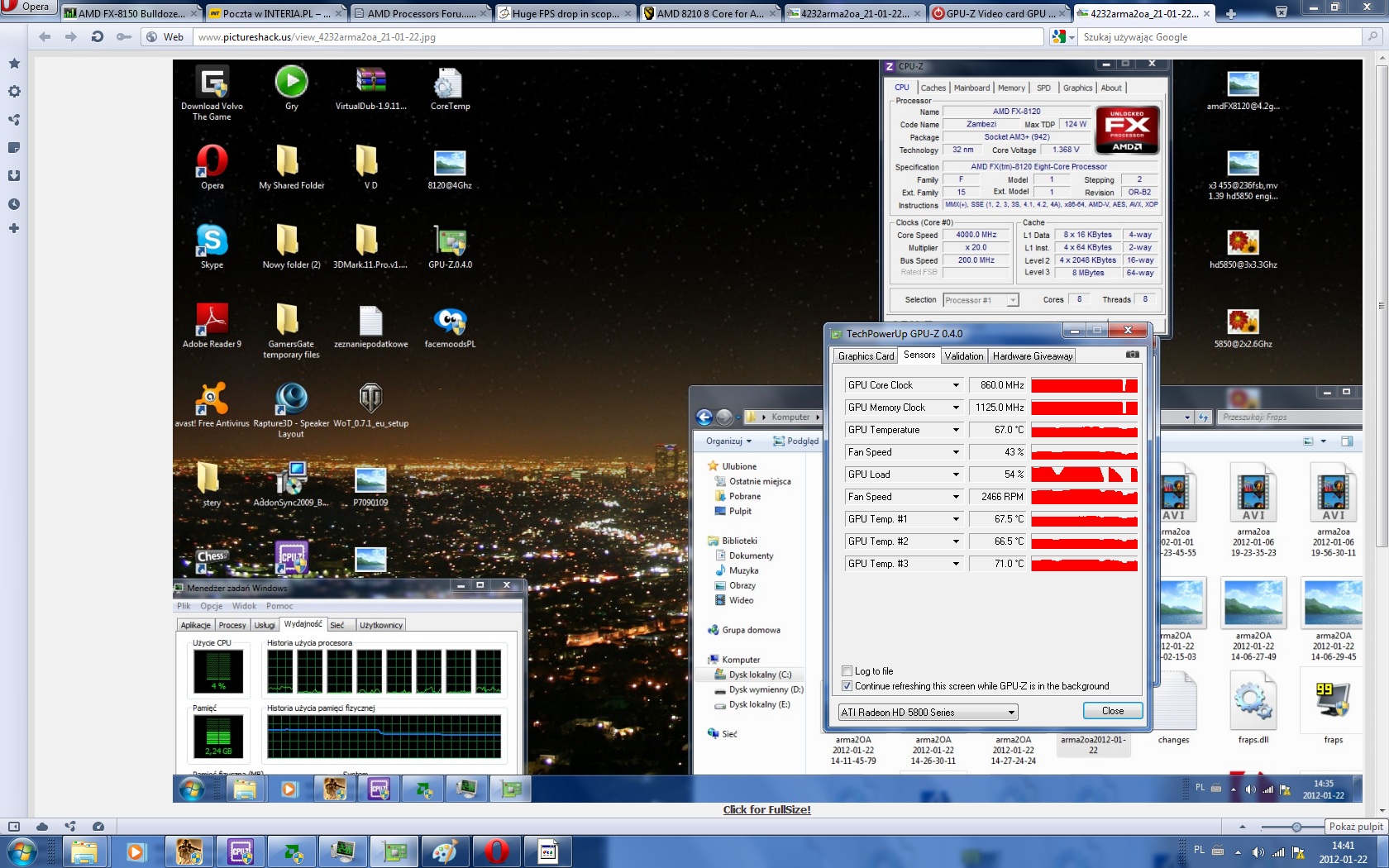Viewport: 1389px width, 868px height.
Task: Open Bookmarks star panel in Opera sidebar
Action: click(x=14, y=64)
